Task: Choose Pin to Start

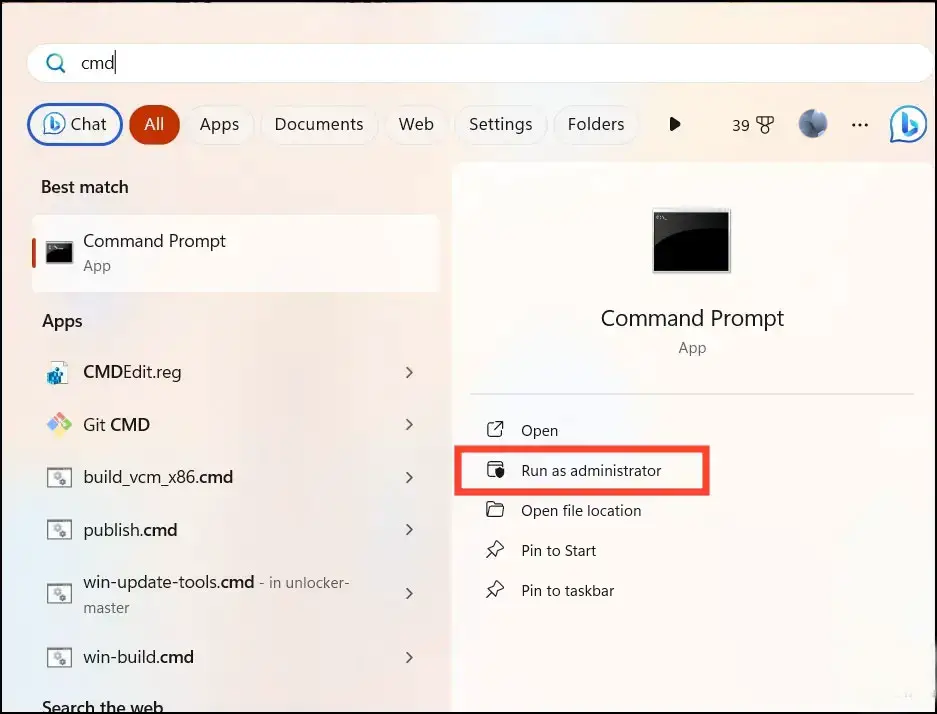Action: 558,551
